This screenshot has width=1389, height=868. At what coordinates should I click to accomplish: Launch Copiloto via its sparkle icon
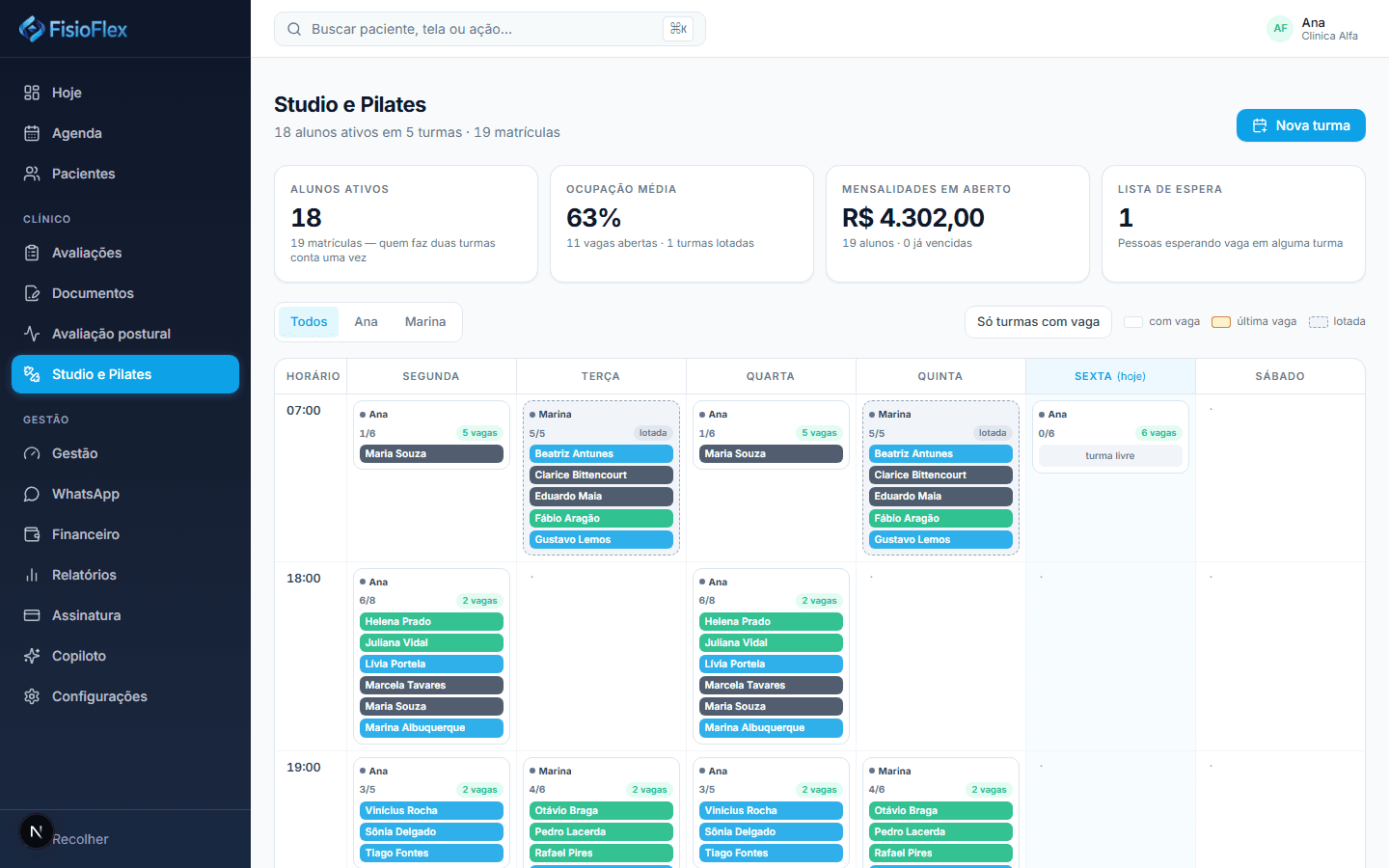(x=32, y=656)
